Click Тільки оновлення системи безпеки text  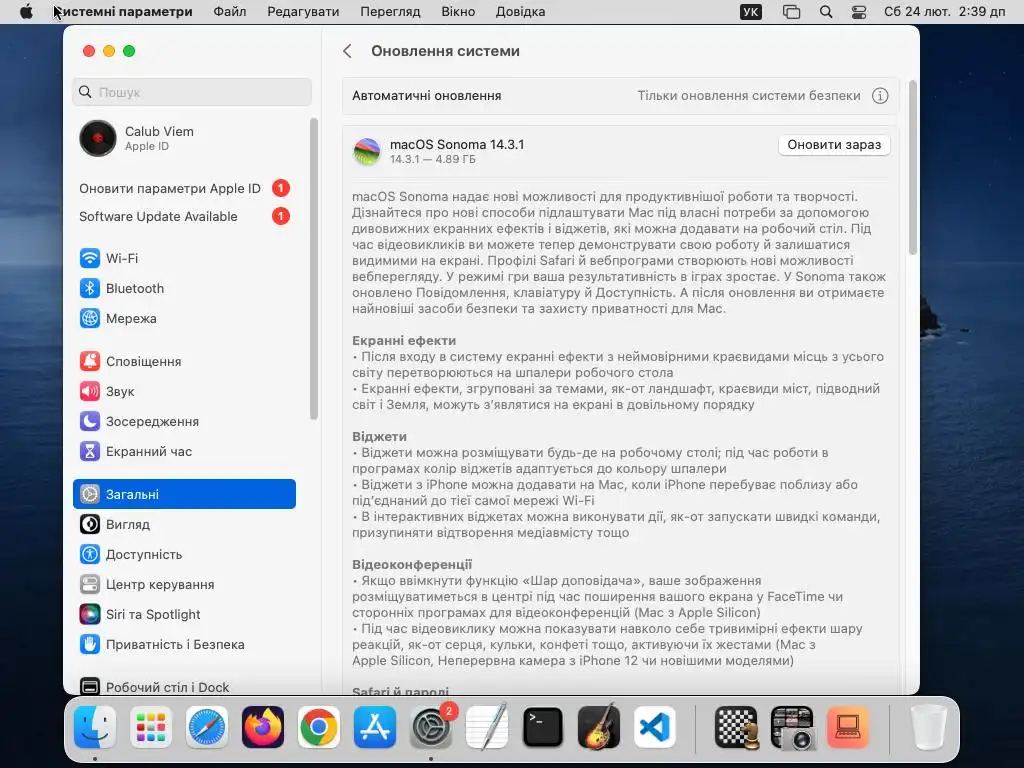point(749,96)
